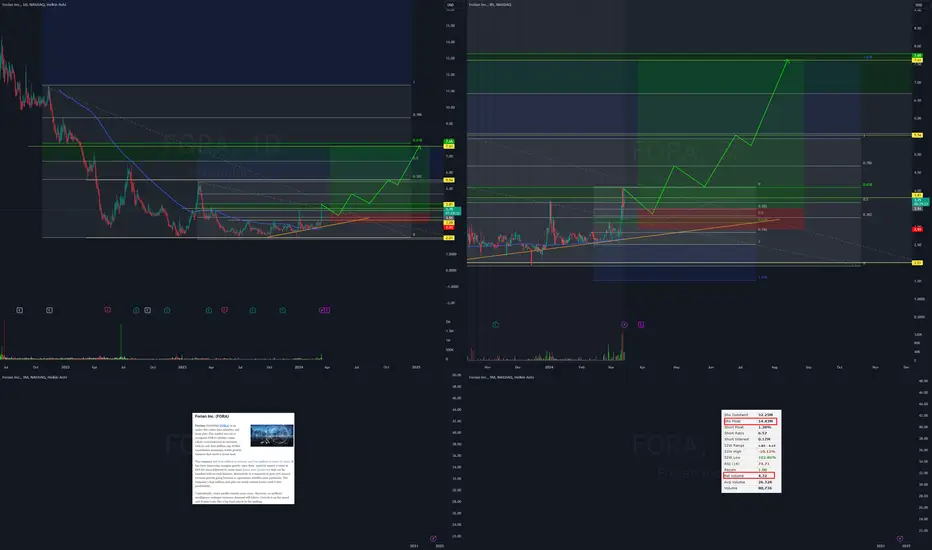This screenshot has height=550, width=932.
Task: Open the white event marker next to teal Jul 2022 marker
Action: click(x=147, y=310)
